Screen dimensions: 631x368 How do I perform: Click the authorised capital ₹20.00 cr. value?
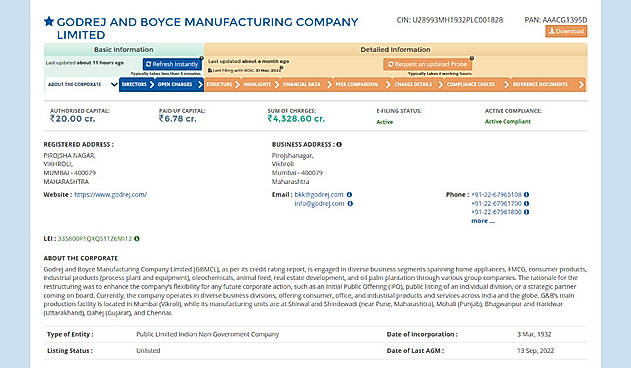tap(73, 119)
